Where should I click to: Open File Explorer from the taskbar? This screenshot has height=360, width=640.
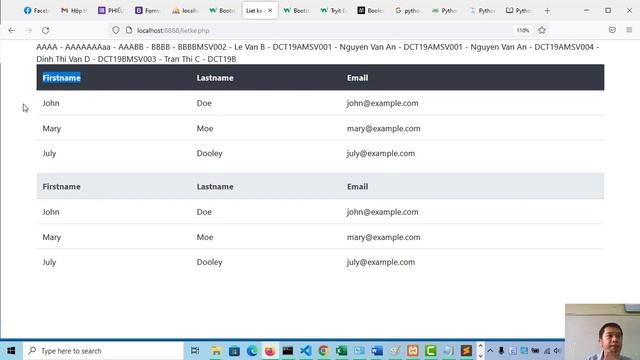pyautogui.click(x=216, y=351)
